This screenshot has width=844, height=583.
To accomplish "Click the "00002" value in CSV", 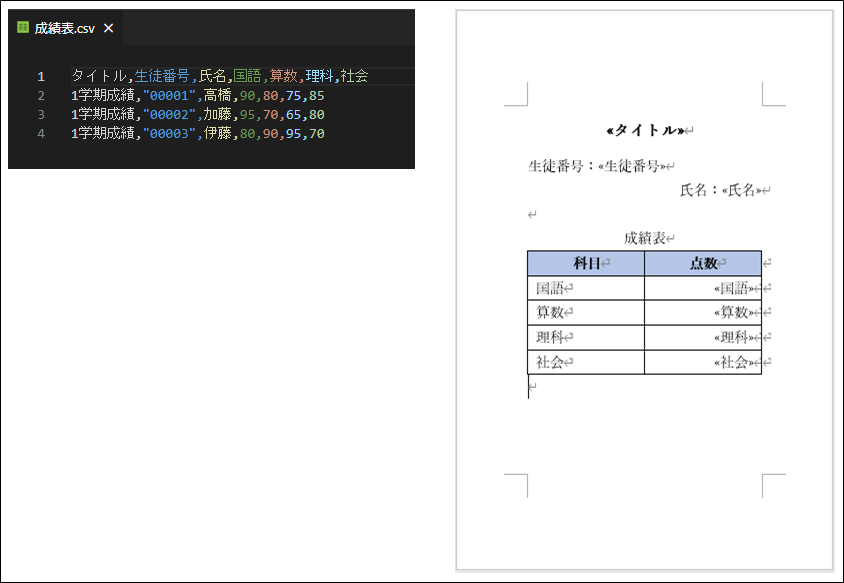I will tap(169, 115).
